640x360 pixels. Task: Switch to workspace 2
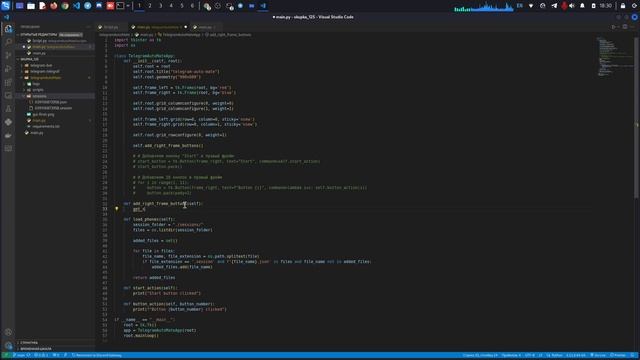pos(150,6)
